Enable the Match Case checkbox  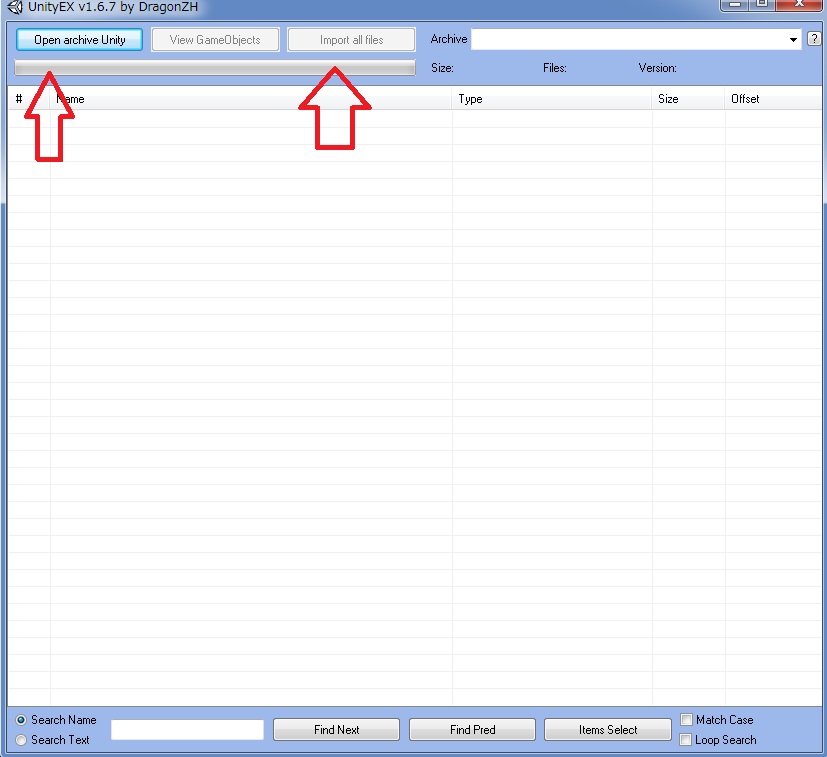686,720
